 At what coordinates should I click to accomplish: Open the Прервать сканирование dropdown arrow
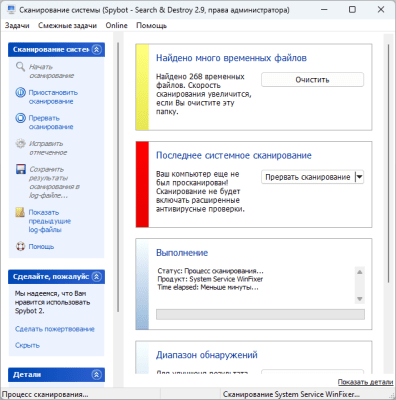click(359, 177)
